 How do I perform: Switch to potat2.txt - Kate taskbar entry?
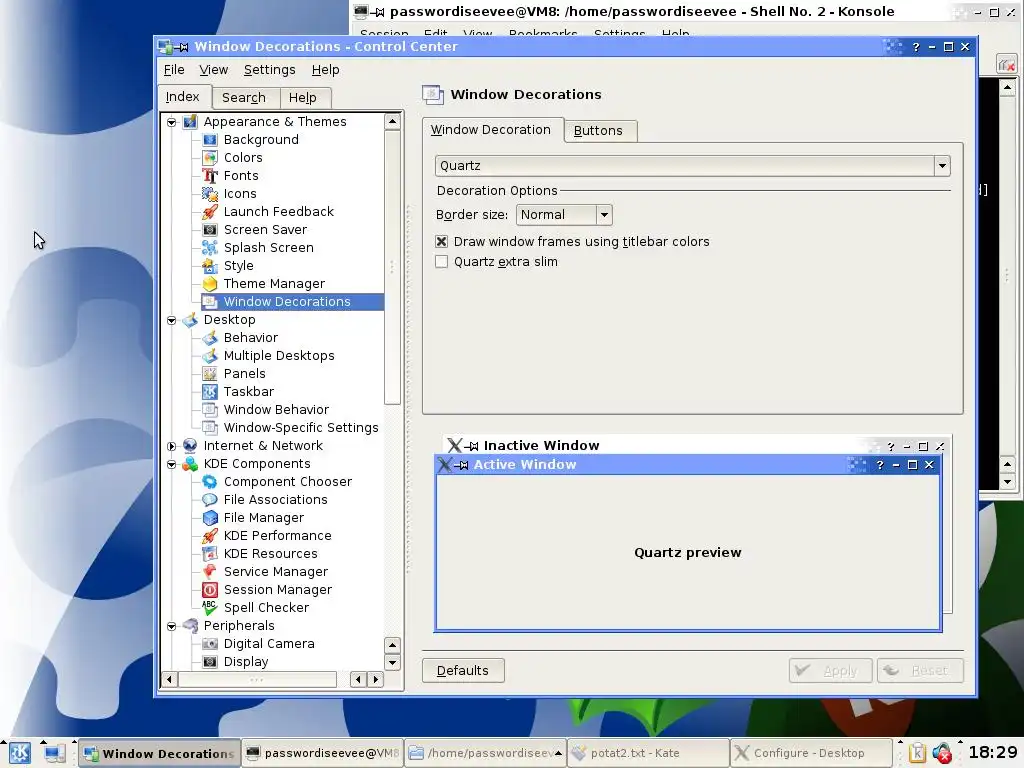click(648, 754)
